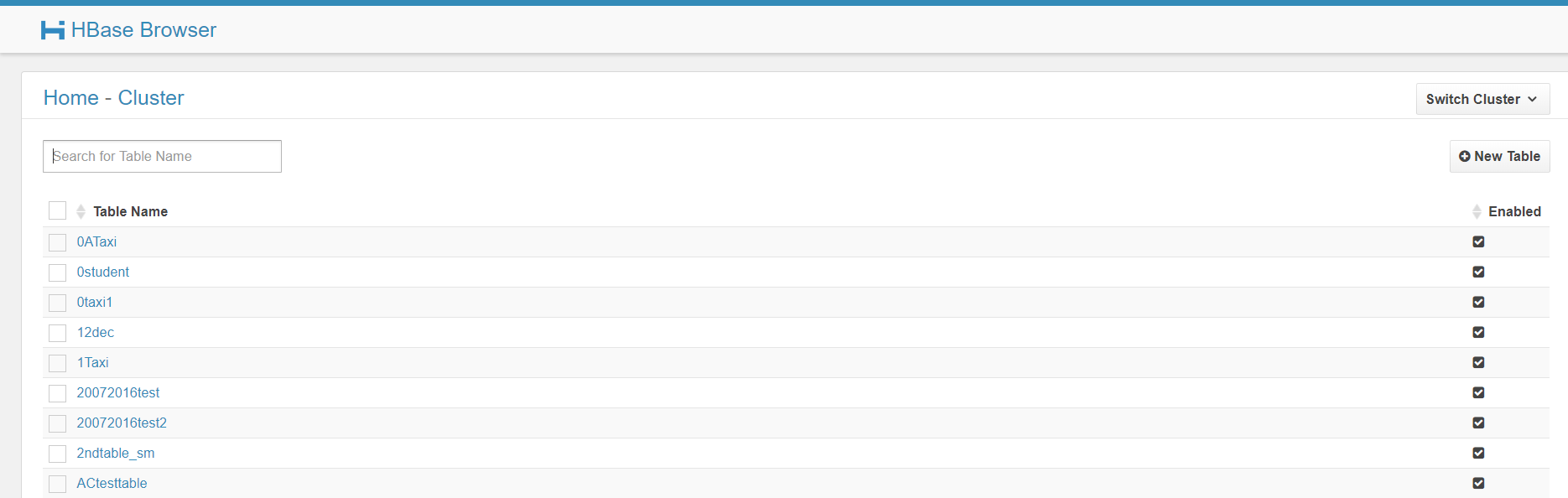This screenshot has width=1568, height=498.
Task: Open the ACtesttable table link
Action: click(x=112, y=483)
